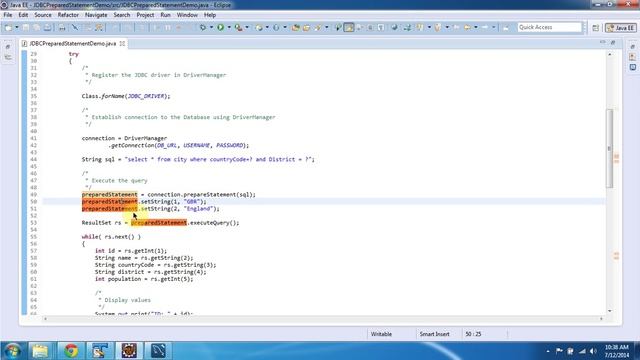640x360 pixels.
Task: Click 'int population = rs.getInt(5);' line
Action: point(144,279)
